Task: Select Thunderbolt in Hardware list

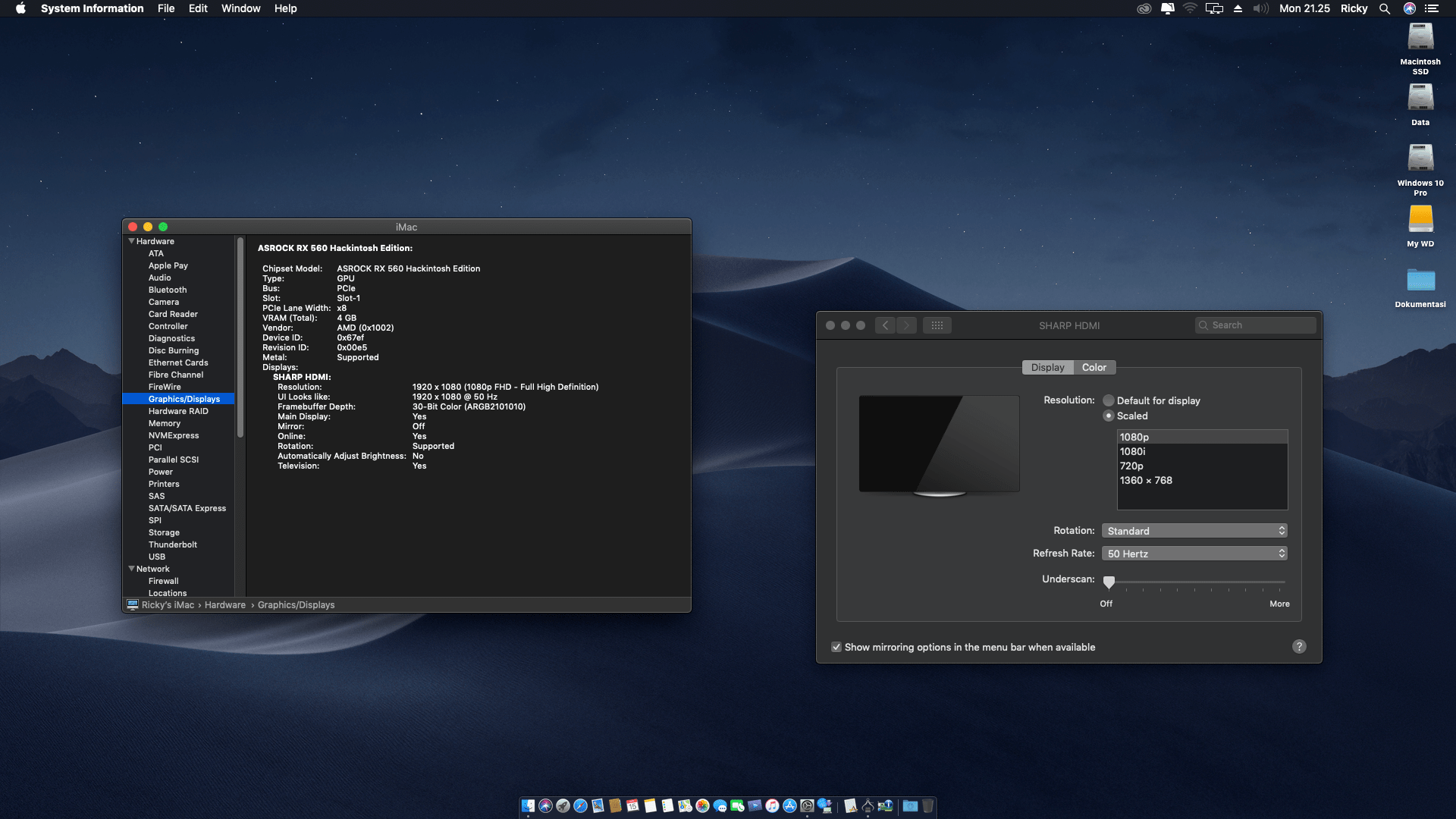Action: click(173, 544)
